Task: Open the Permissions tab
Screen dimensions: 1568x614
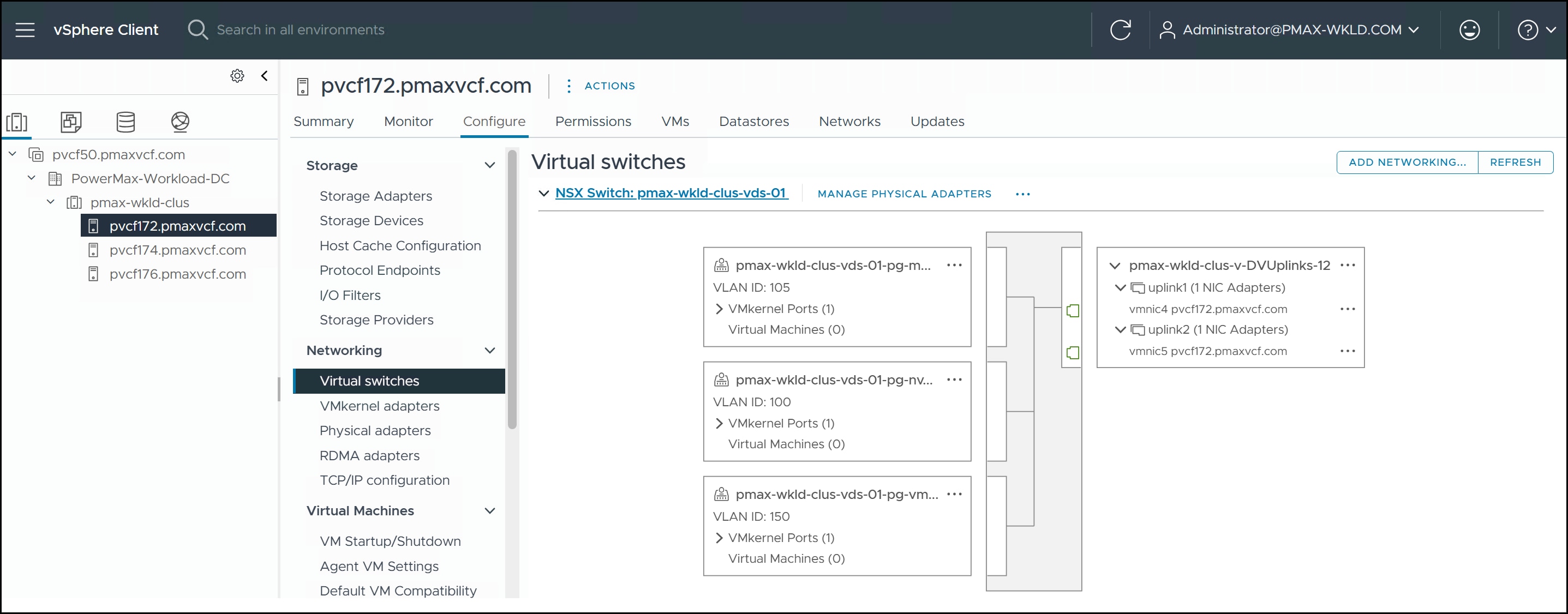Action: click(x=593, y=121)
